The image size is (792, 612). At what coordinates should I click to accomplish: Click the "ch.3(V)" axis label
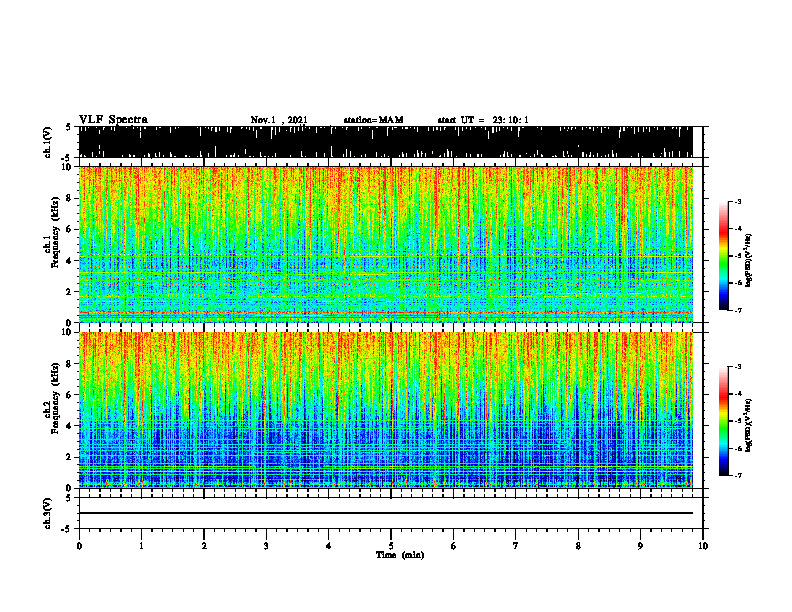[48, 513]
